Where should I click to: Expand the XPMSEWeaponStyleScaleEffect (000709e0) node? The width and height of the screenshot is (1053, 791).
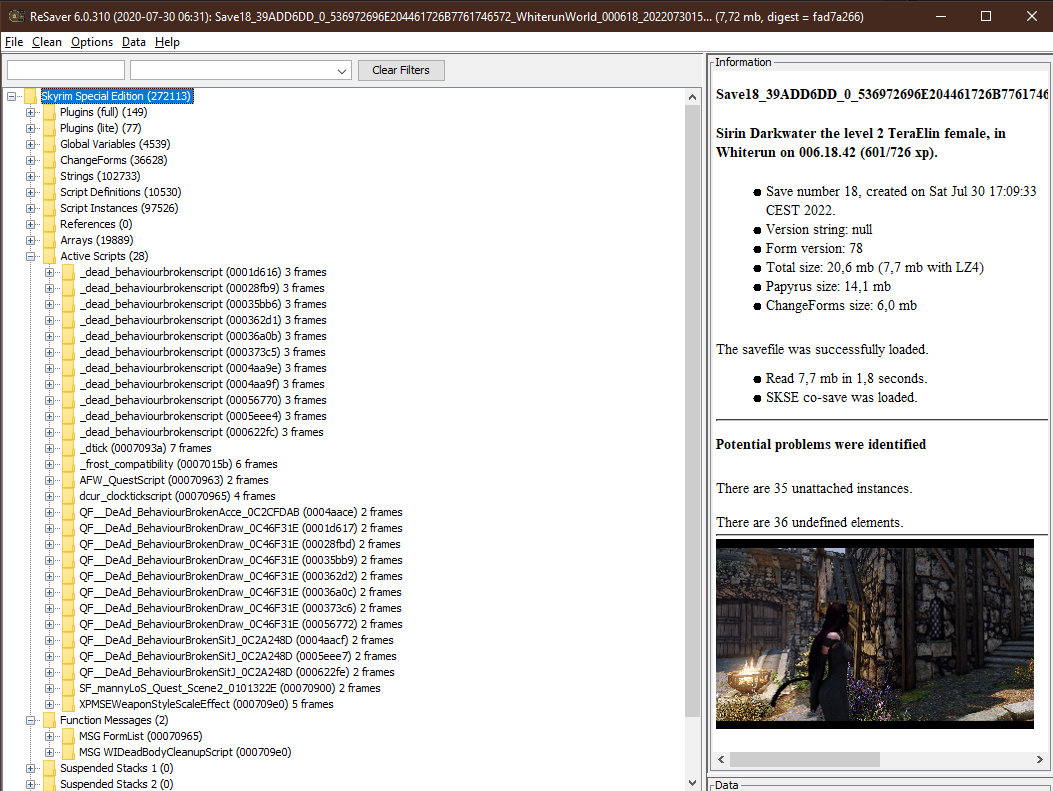click(49, 704)
